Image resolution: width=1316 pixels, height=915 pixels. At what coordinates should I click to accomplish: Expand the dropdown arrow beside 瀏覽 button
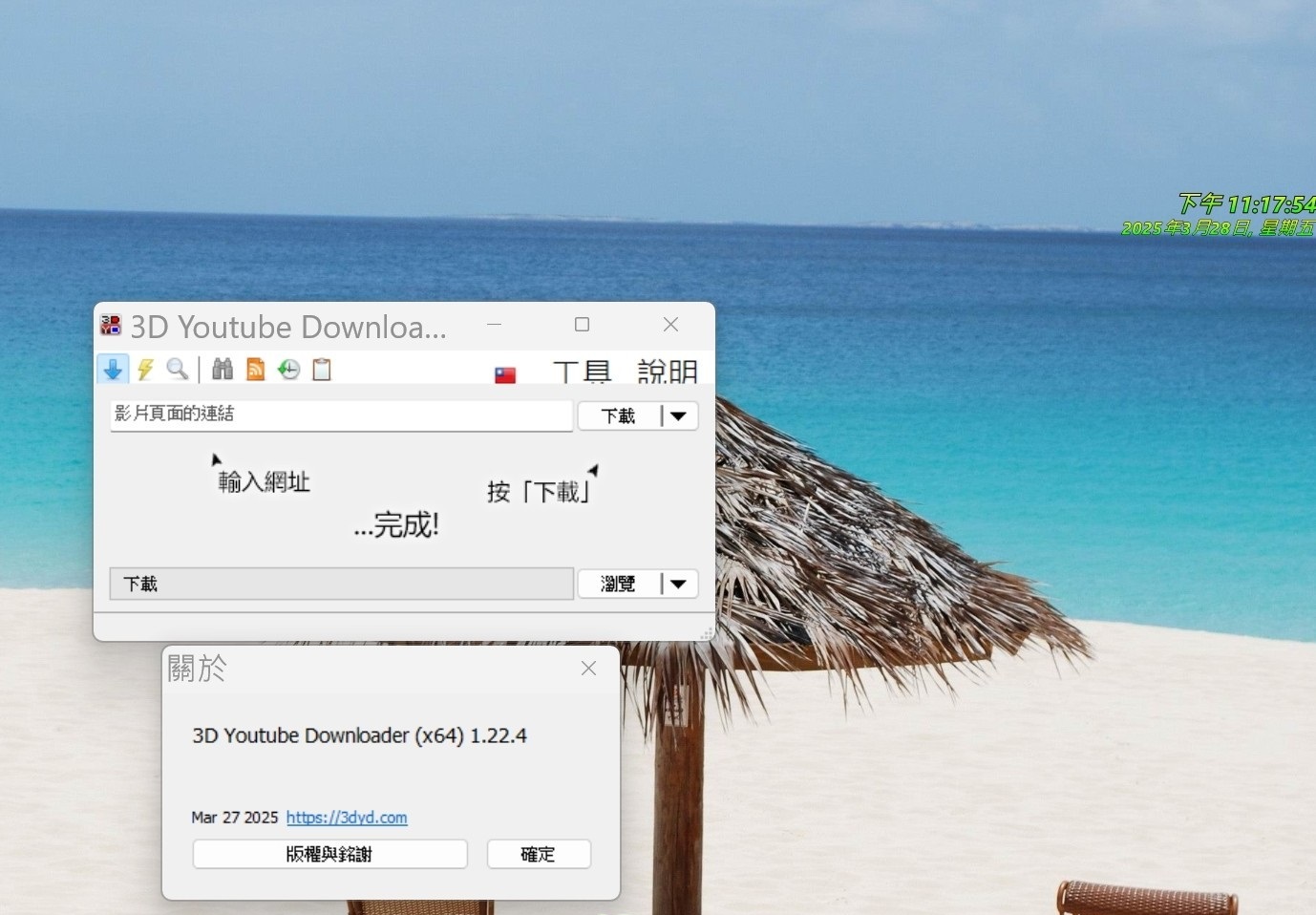click(x=679, y=584)
